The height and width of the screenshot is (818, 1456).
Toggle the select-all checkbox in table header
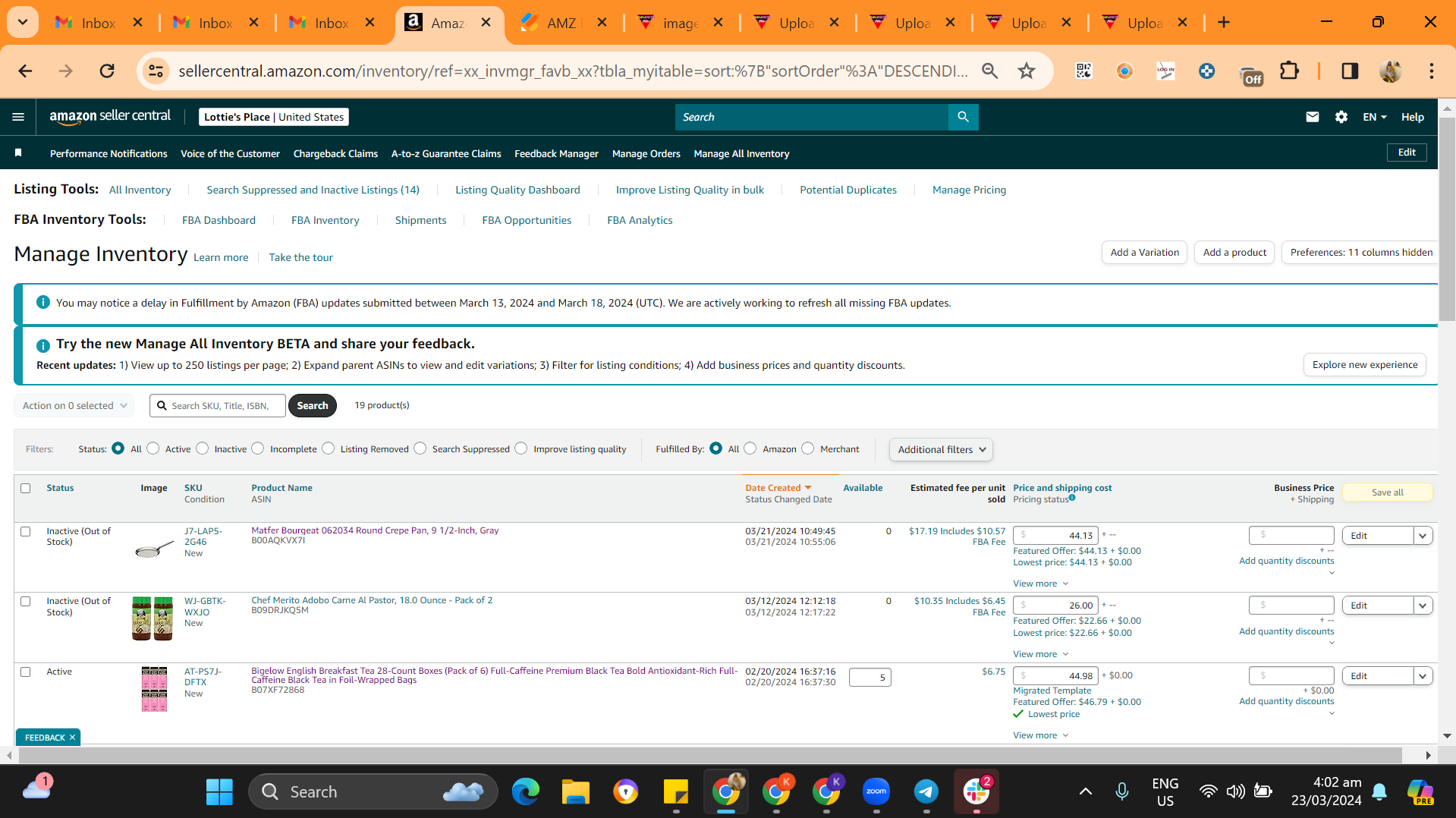(26, 488)
